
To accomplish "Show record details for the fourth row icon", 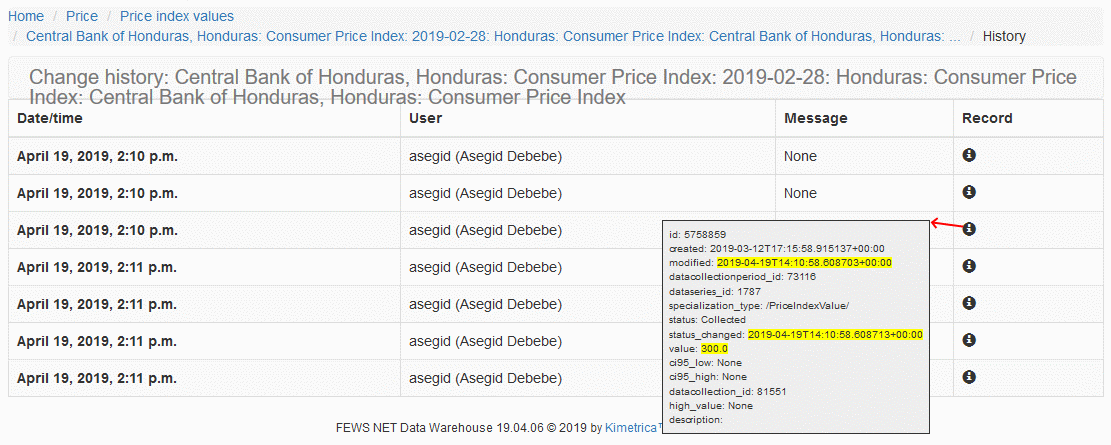I will pyautogui.click(x=969, y=266).
